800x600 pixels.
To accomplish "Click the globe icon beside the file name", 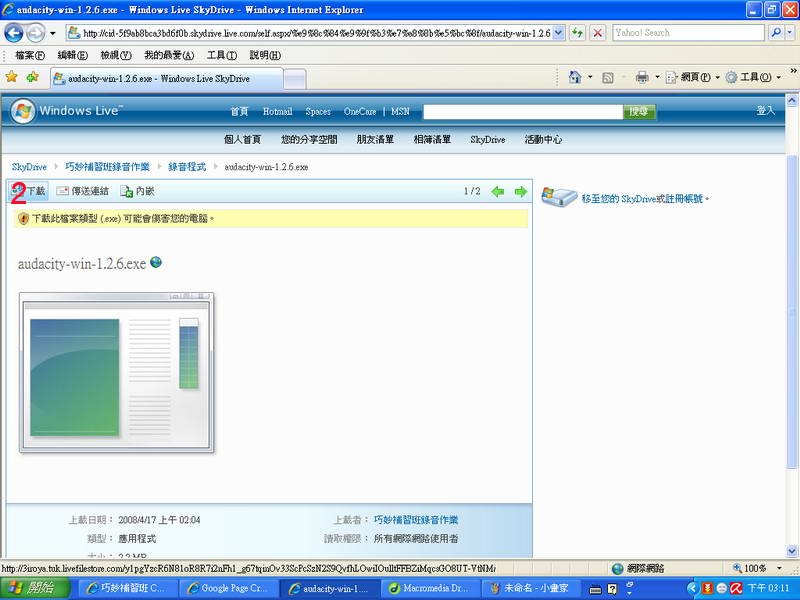I will click(x=156, y=262).
